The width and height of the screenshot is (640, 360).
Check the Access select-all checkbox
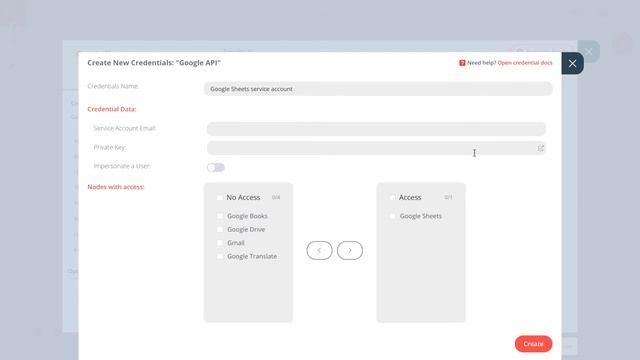(x=392, y=198)
